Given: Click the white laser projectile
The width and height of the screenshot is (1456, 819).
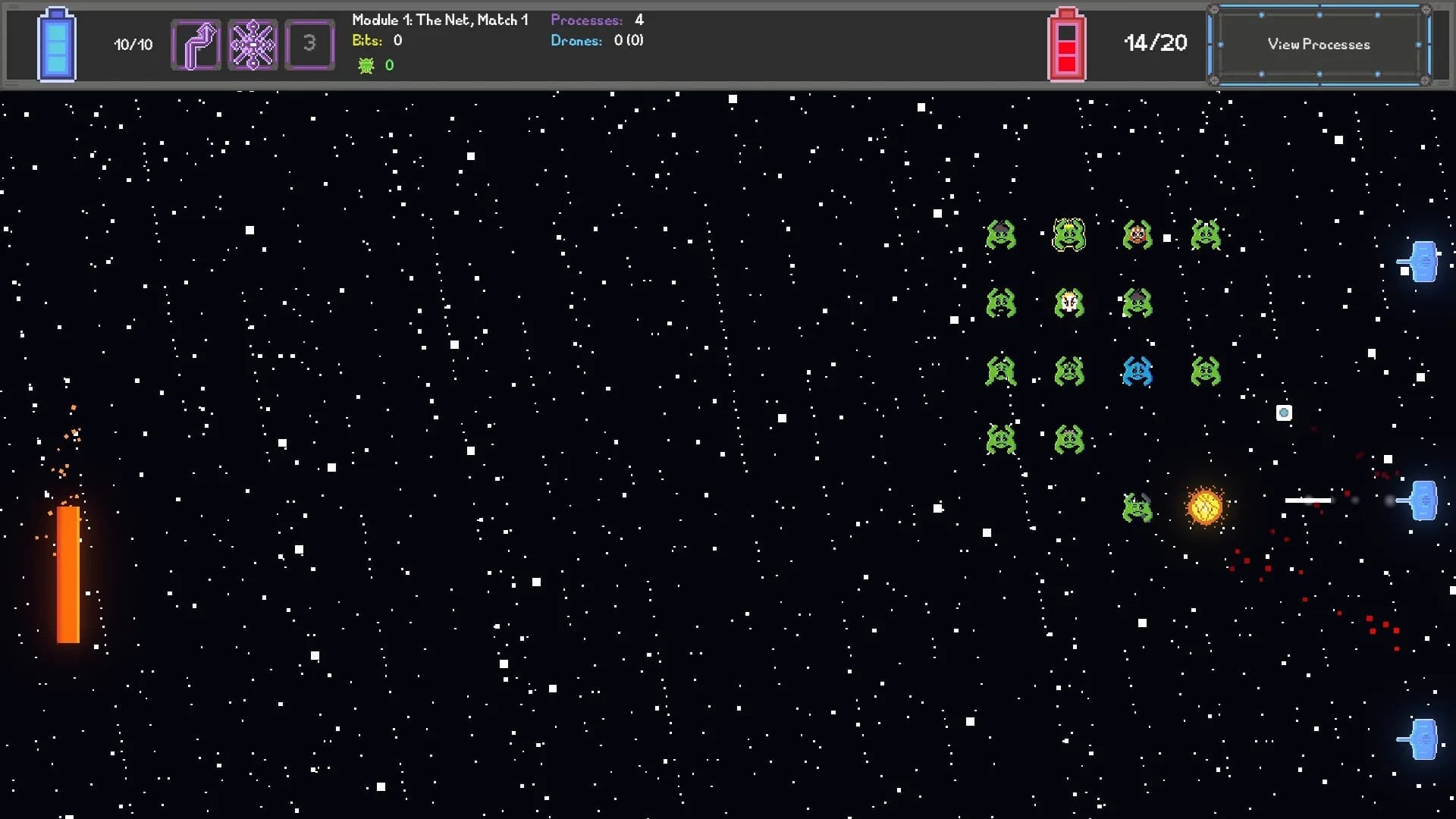Looking at the screenshot, I should tap(1308, 500).
